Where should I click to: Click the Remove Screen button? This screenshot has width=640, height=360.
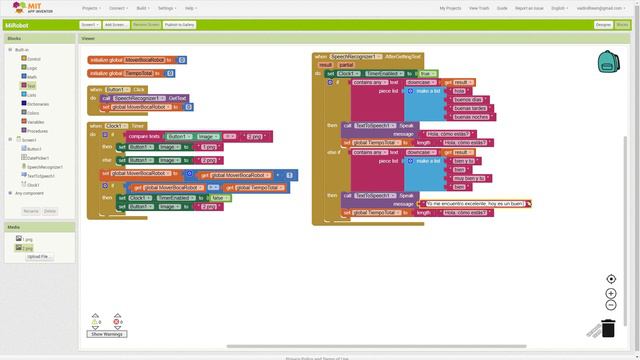click(146, 25)
